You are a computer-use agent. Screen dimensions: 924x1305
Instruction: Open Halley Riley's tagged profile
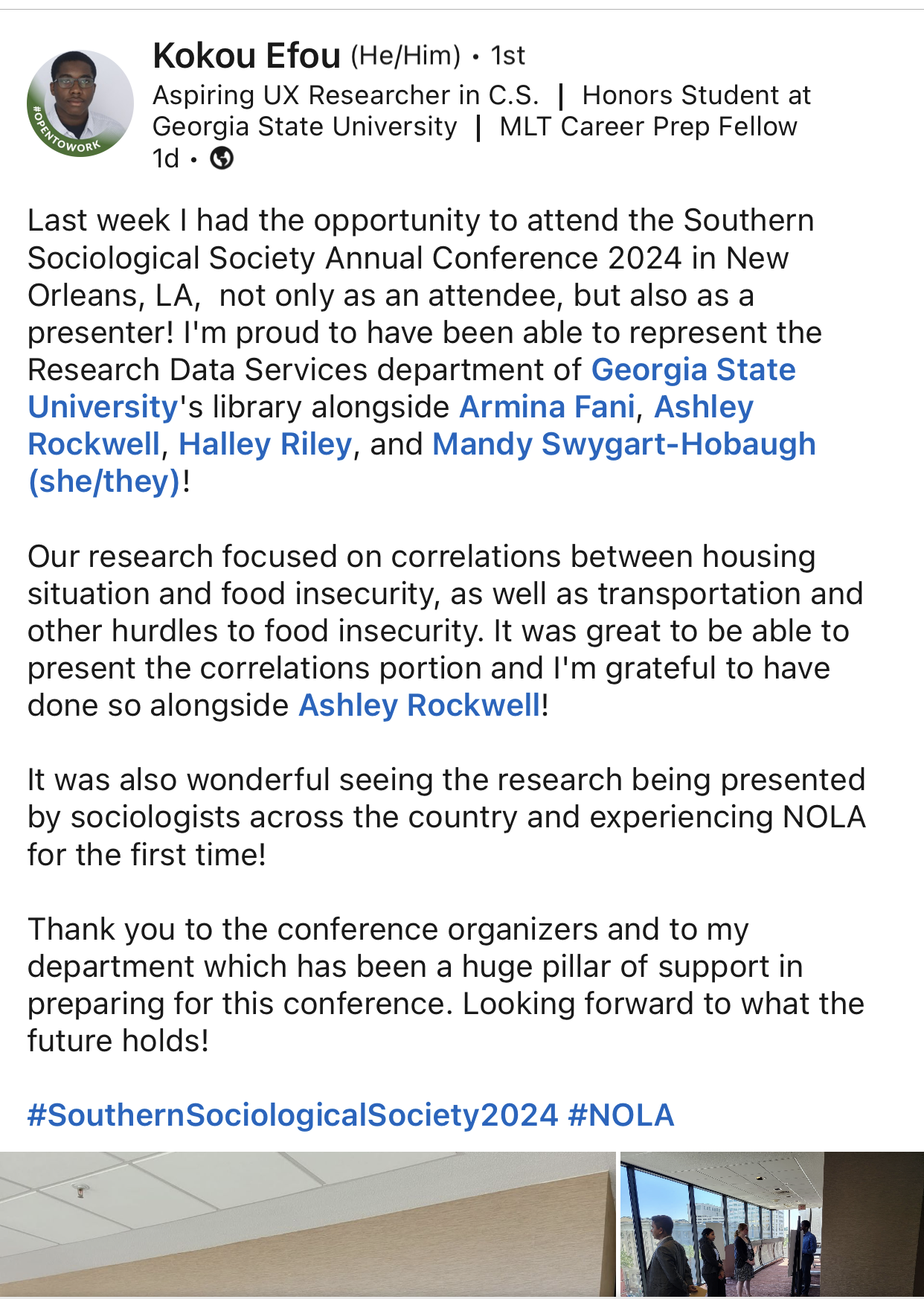click(265, 444)
